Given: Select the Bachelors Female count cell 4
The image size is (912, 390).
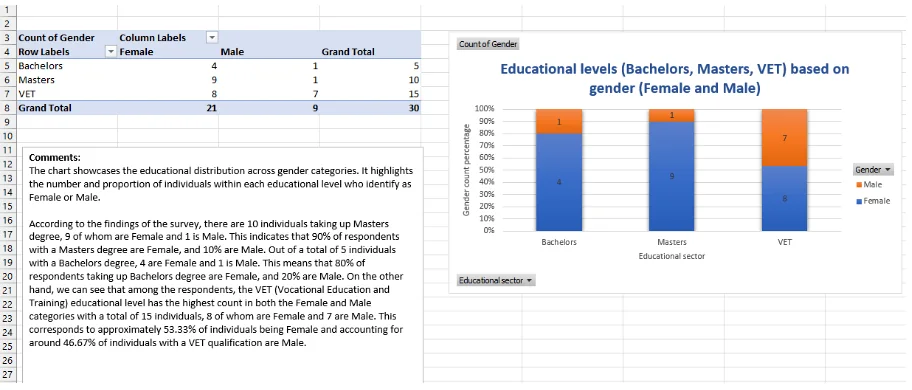Looking at the screenshot, I should click(168, 66).
